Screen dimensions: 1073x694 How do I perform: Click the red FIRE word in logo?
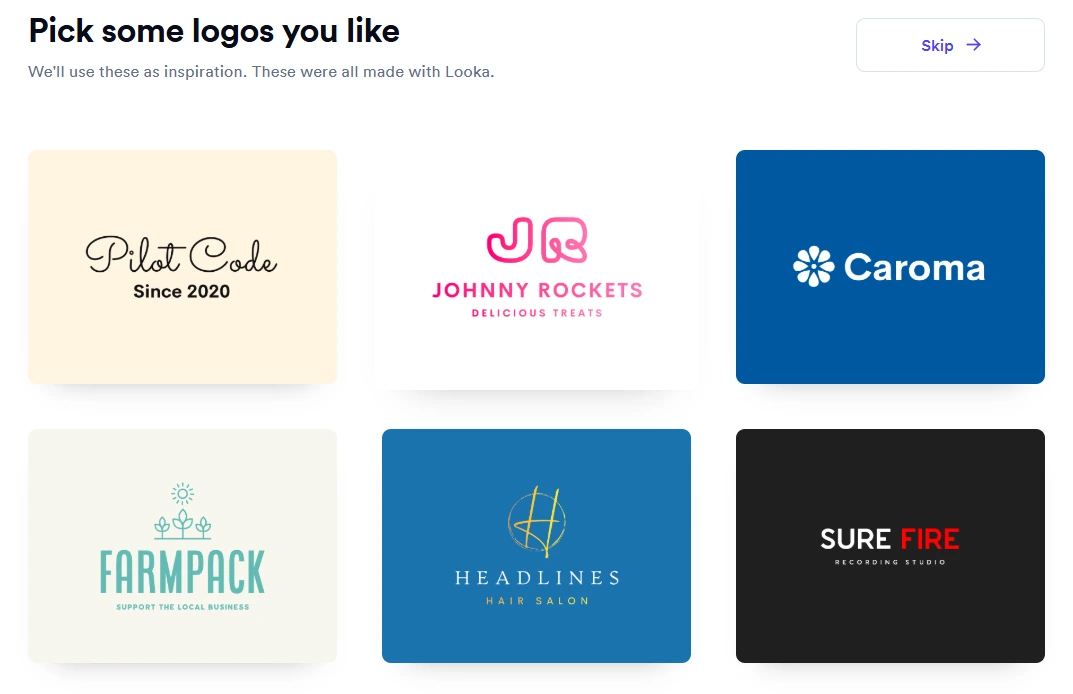[x=930, y=539]
